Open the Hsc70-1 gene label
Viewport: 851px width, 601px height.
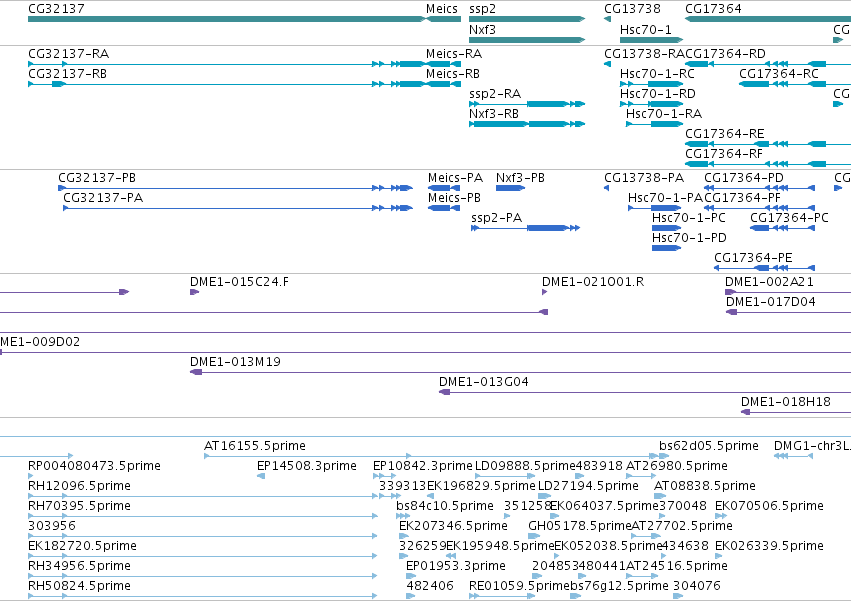(x=646, y=29)
